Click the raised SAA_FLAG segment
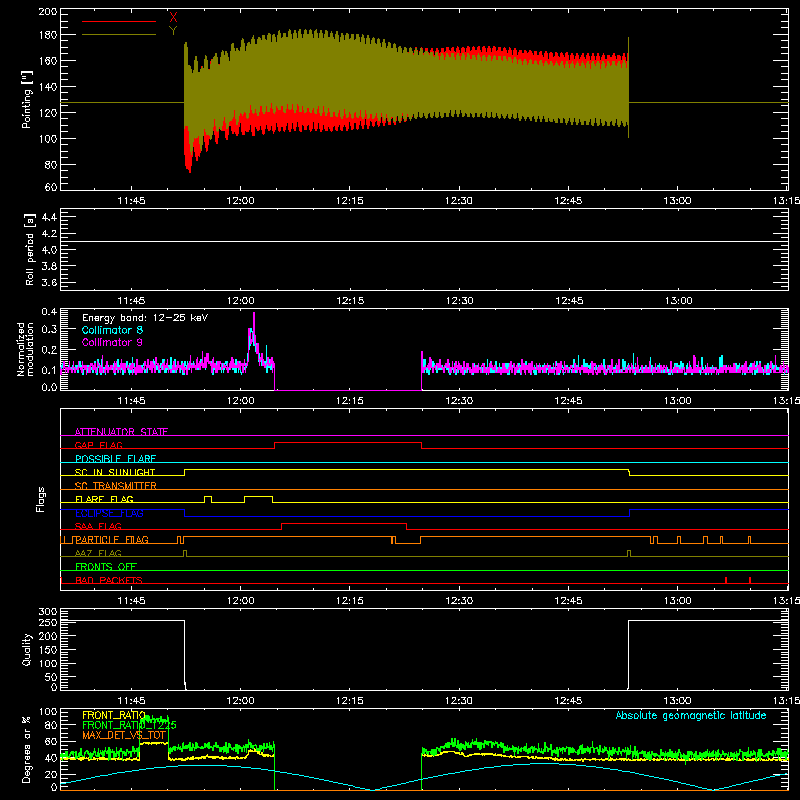Image resolution: width=800 pixels, height=800 pixels. pyautogui.click(x=344, y=524)
